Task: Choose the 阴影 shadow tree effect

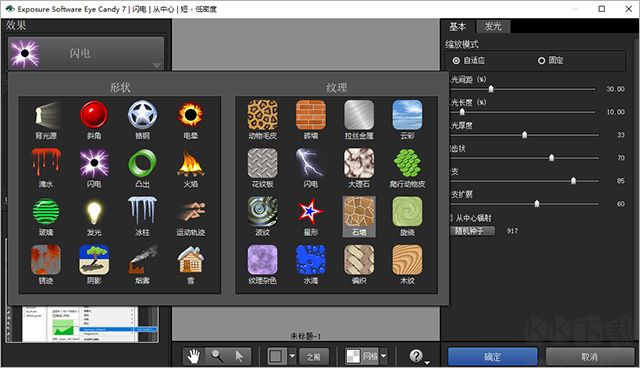Action: (94, 265)
